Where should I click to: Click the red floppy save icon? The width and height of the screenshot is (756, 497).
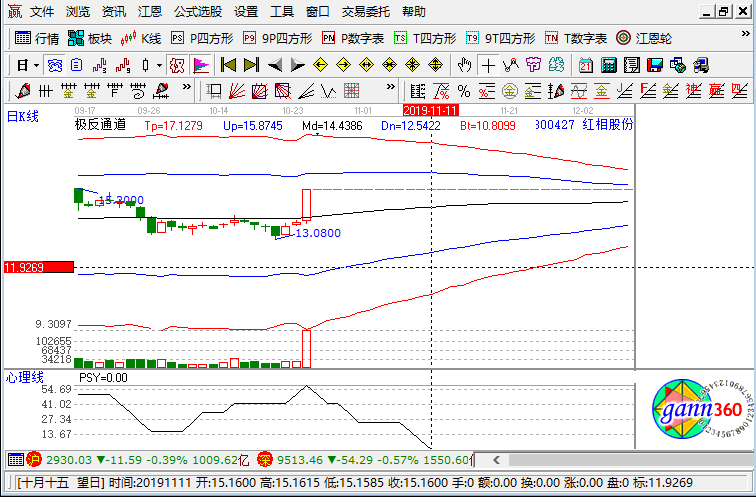(x=655, y=65)
